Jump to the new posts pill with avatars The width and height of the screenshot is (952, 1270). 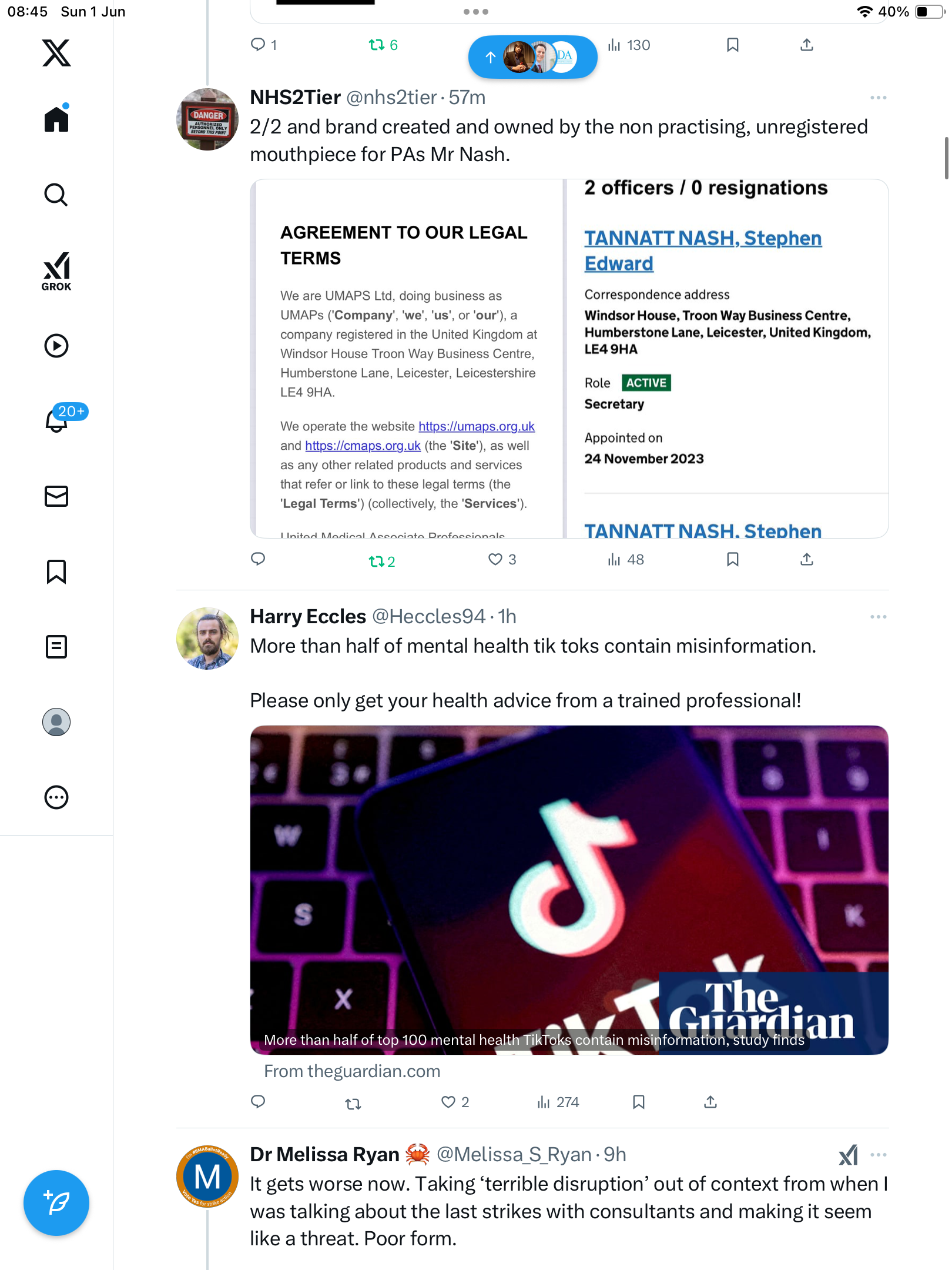532,57
